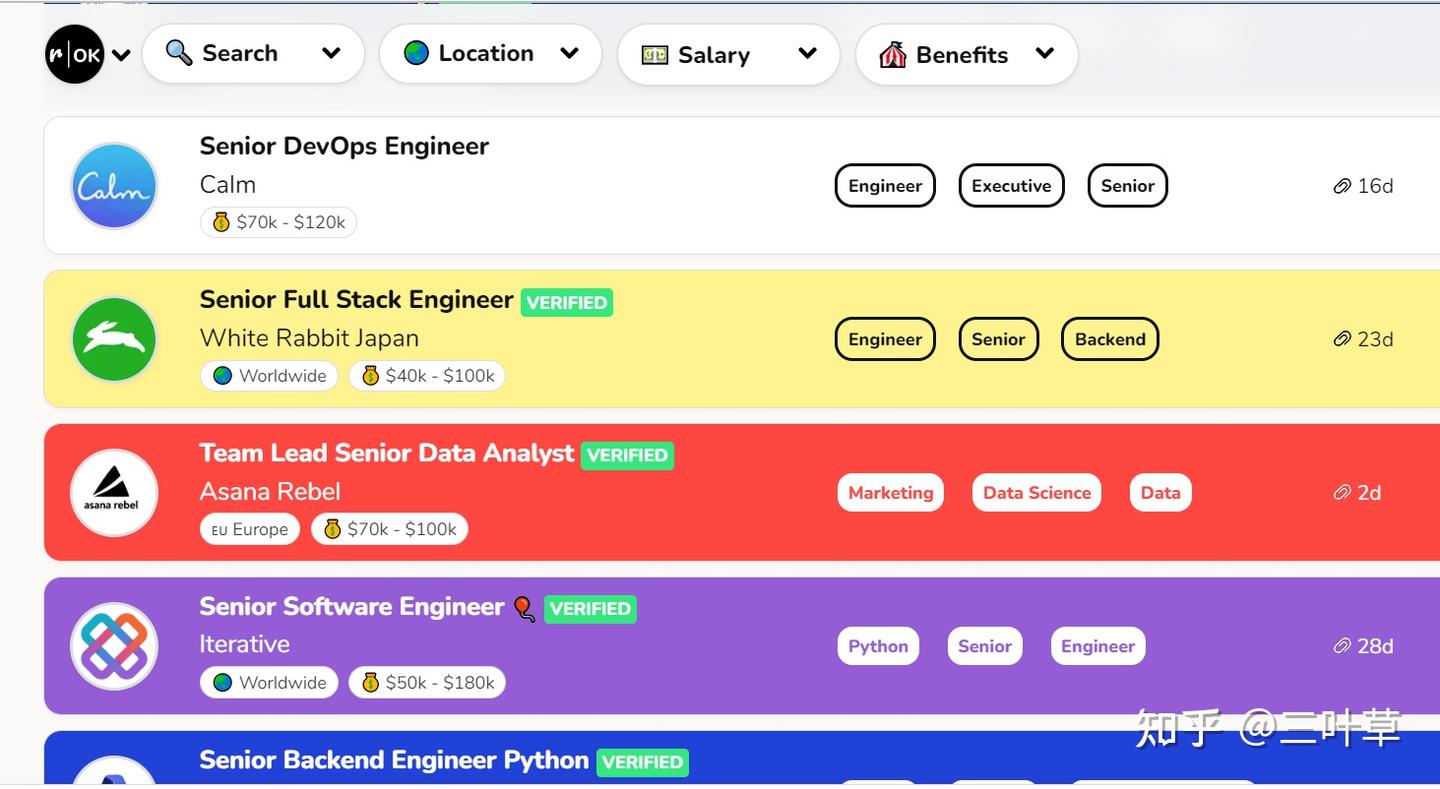Viewport: 1440px width, 789px height.
Task: Select the Data Science tag
Action: click(x=1037, y=493)
